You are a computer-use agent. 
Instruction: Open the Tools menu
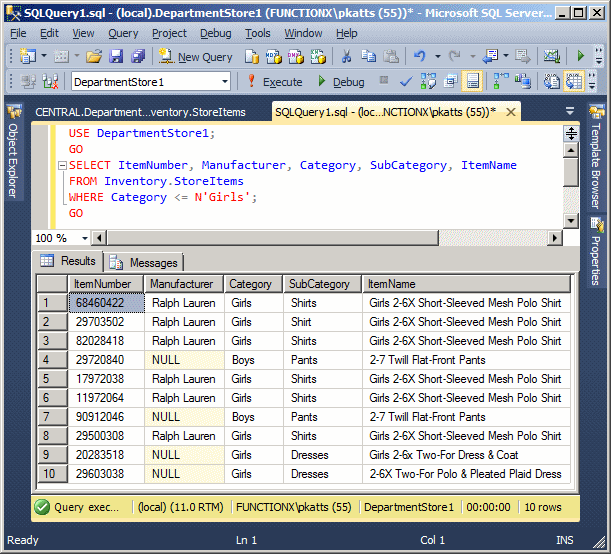point(257,34)
